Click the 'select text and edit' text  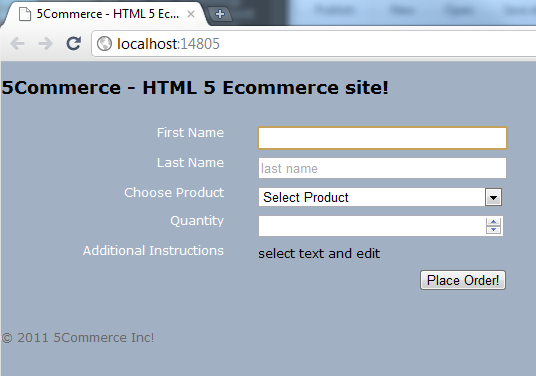pos(319,254)
